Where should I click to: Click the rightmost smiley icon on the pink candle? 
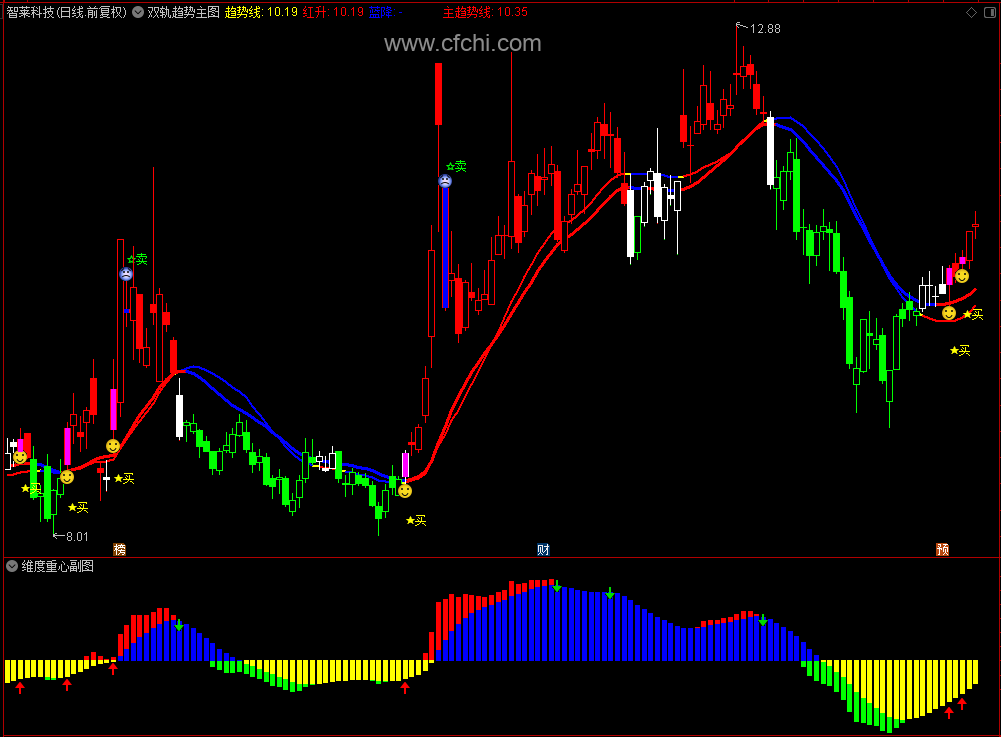pyautogui.click(x=962, y=276)
